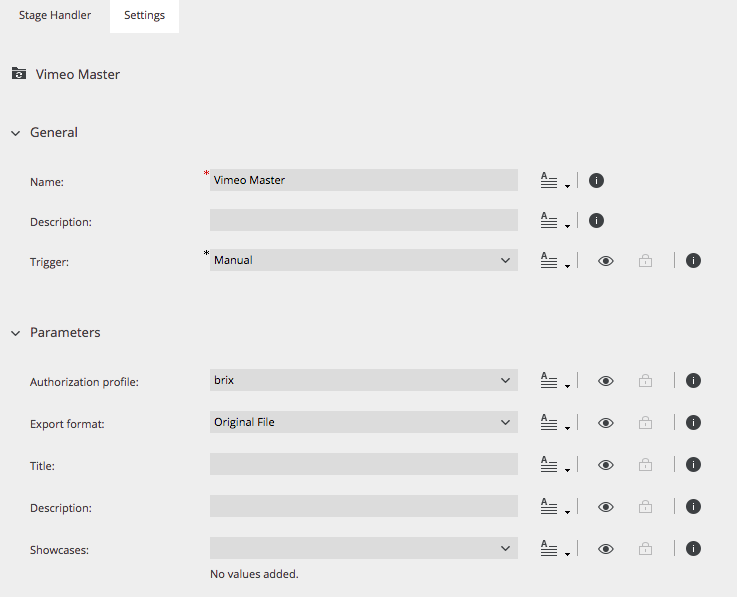Open the text options icon for Trigger
Image resolution: width=737 pixels, height=597 pixels.
pos(555,260)
